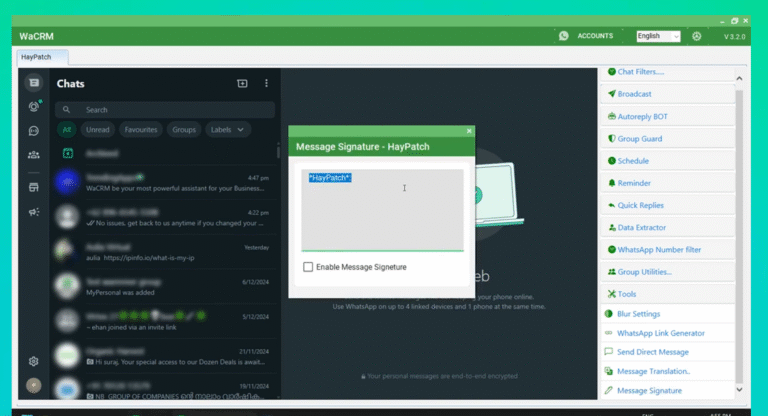
Task: Click the profile avatar at sidebar bottom
Action: click(34, 385)
